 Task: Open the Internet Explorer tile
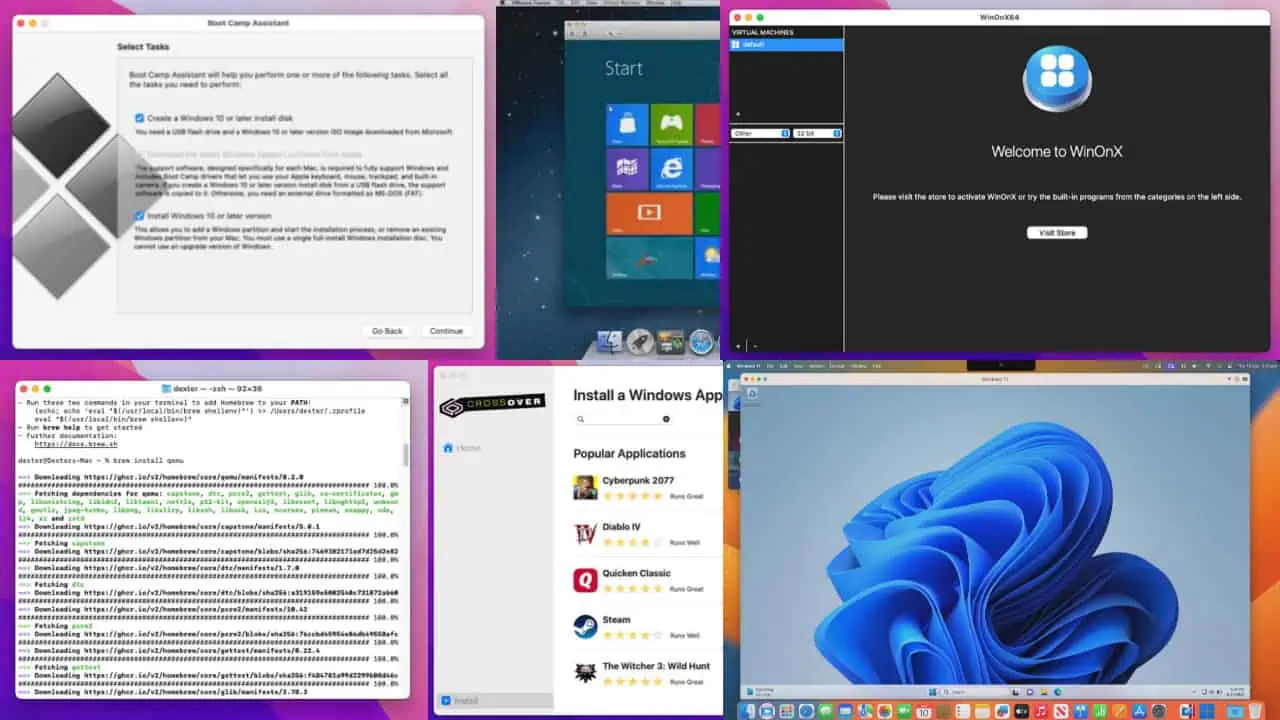click(x=671, y=169)
